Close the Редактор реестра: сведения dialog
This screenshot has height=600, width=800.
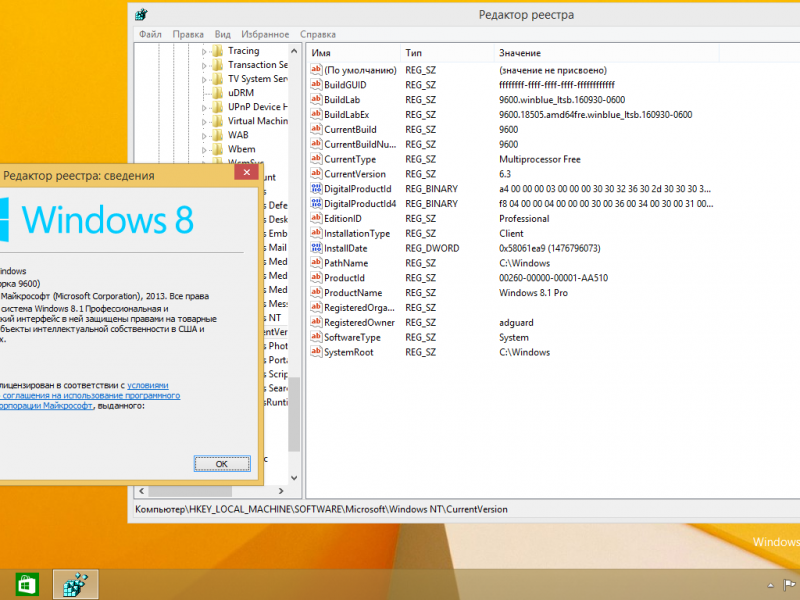246,172
